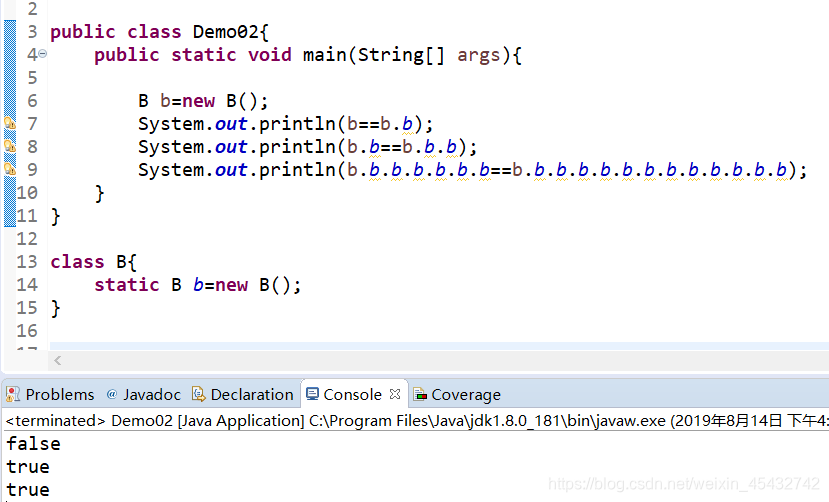
Task: Click 'b.b==b.b.b' expression on line 8
Action: click(402, 146)
